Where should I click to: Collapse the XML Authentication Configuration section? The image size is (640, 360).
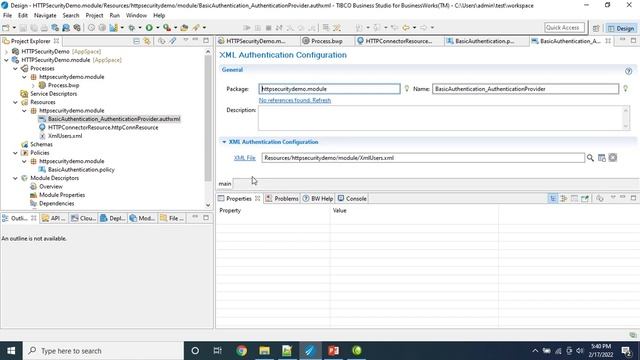224,142
